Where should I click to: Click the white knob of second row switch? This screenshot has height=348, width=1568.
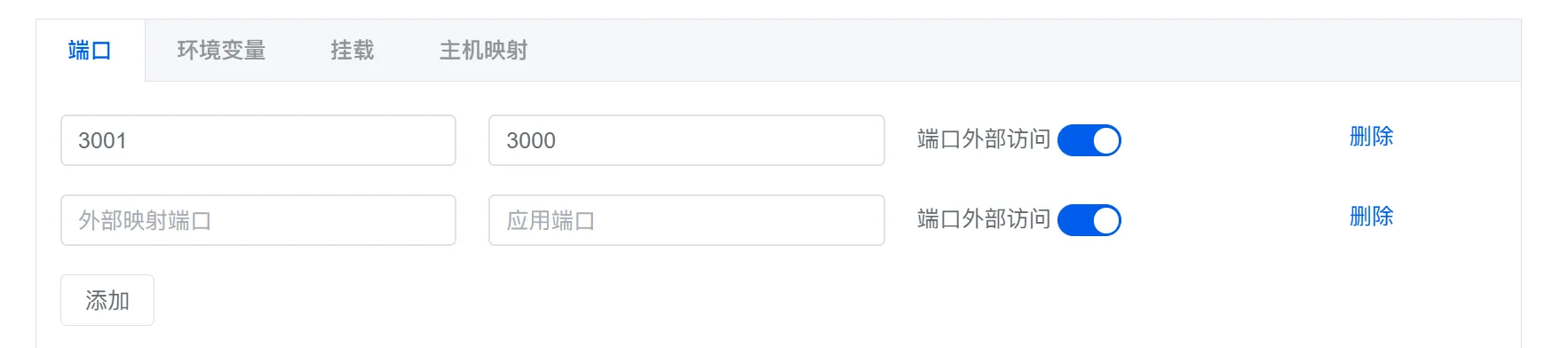[x=1105, y=220]
